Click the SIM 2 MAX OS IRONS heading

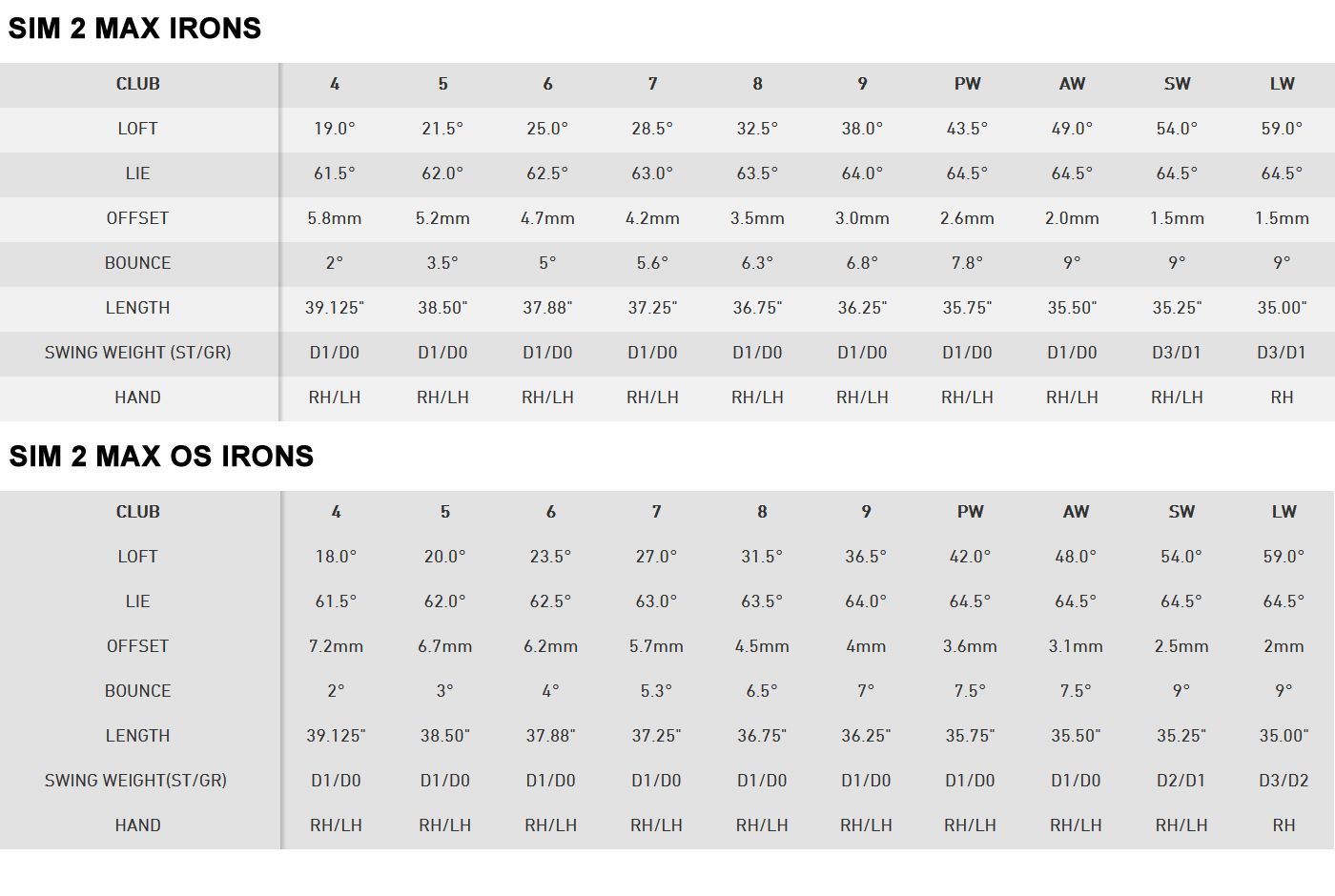161,457
